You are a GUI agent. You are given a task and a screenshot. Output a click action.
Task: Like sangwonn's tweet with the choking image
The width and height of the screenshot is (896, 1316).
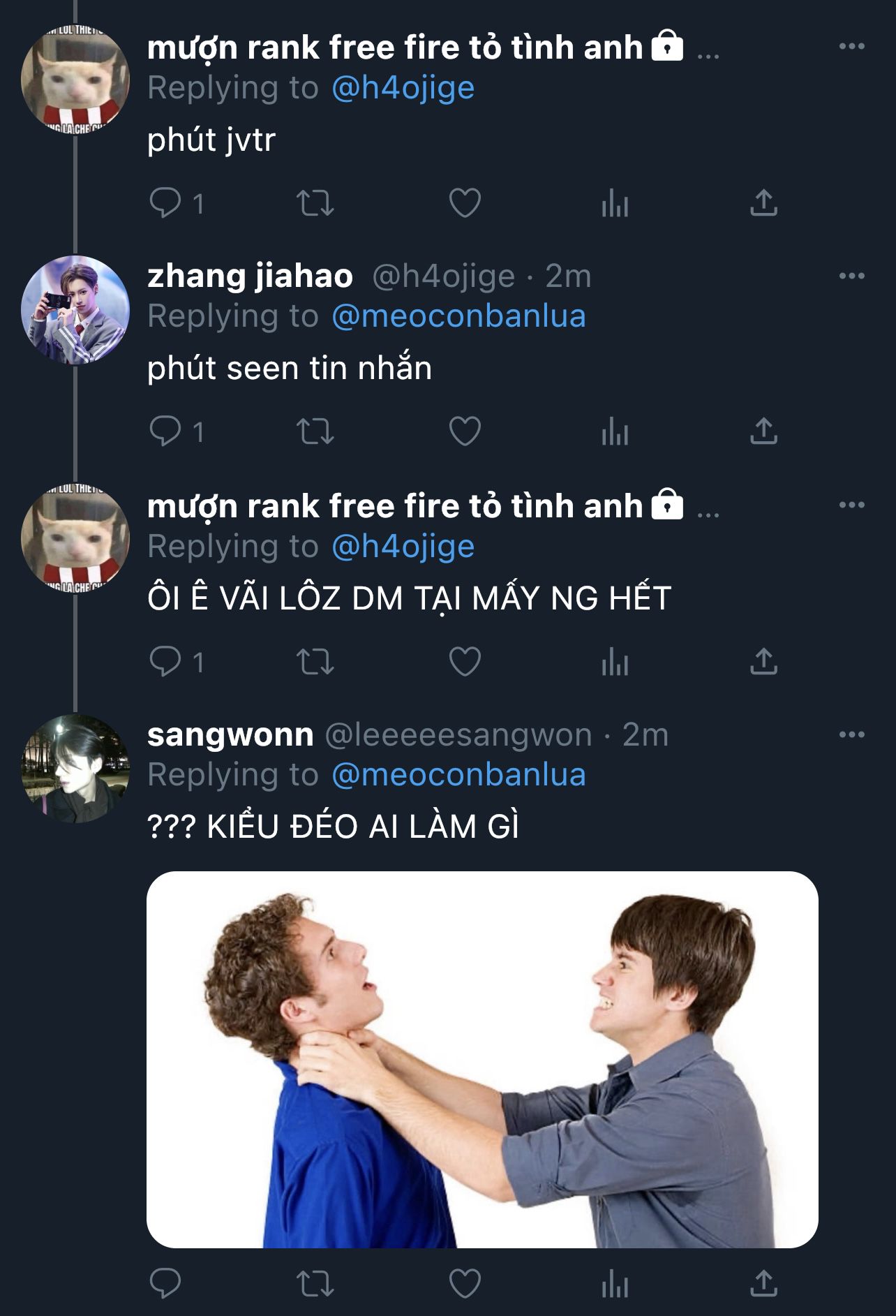465,1283
